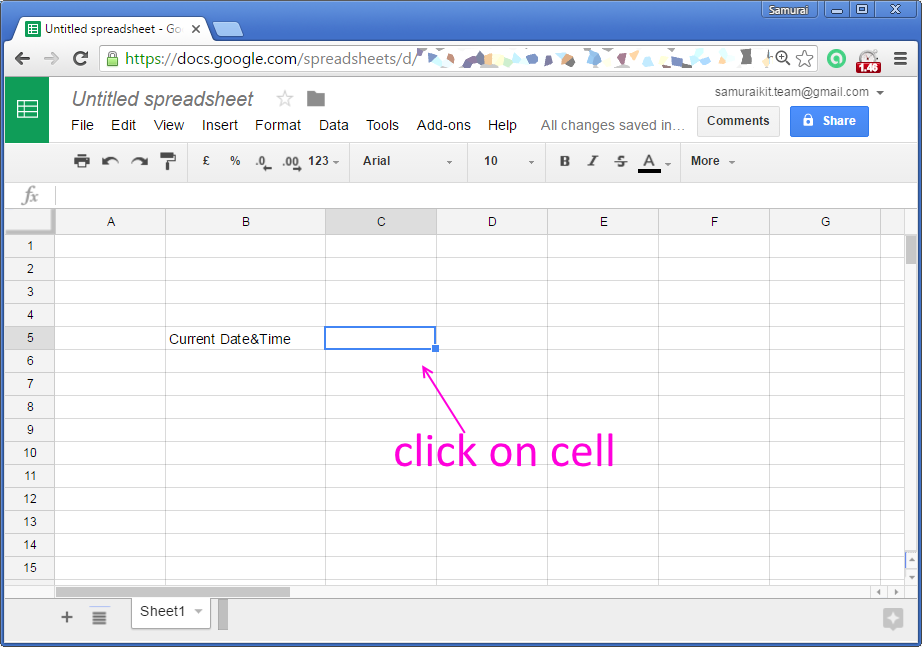Screen dimensions: 922x647
Task: Click the Print icon in toolbar
Action: [82, 161]
